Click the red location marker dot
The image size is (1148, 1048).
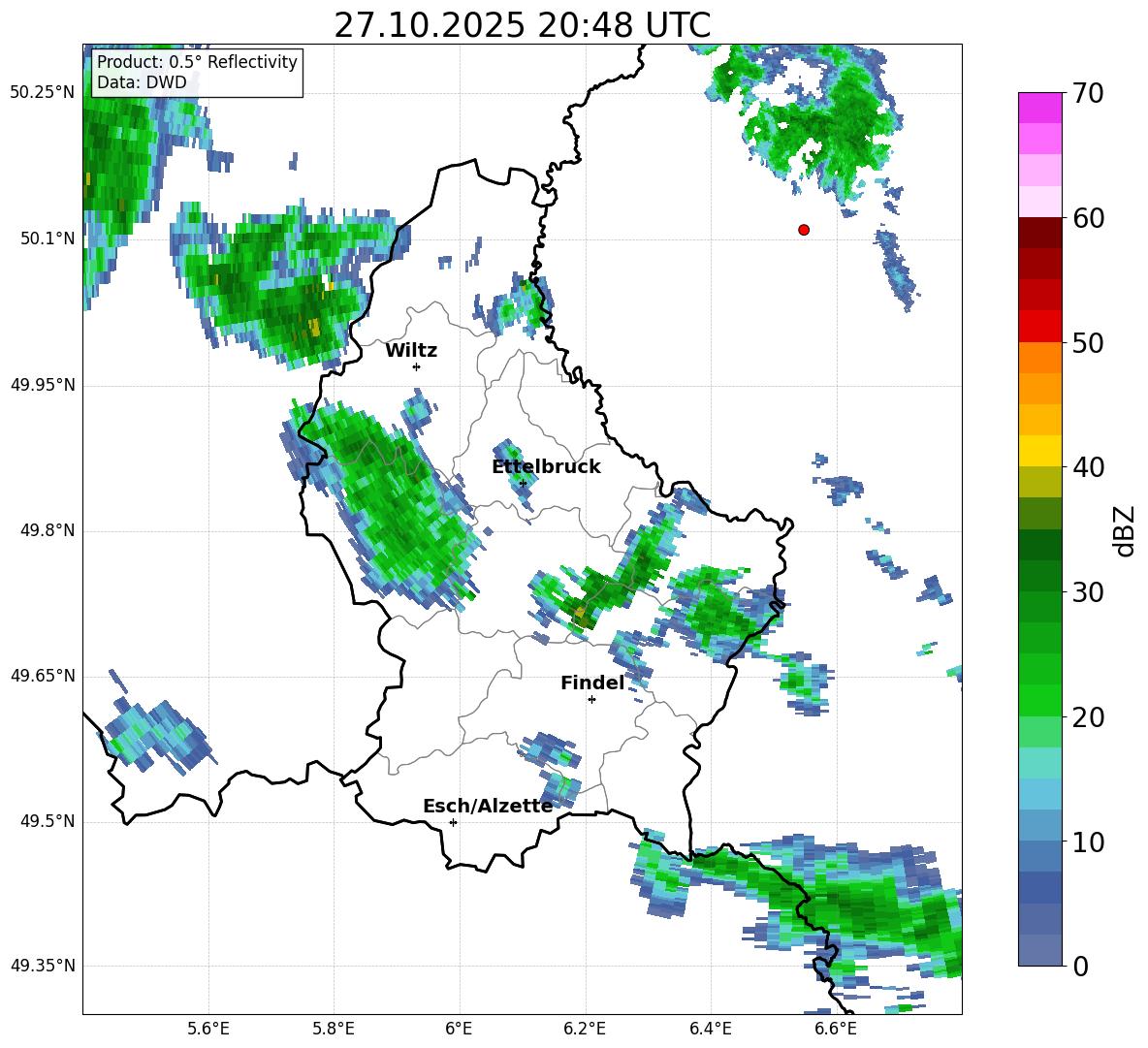point(804,230)
